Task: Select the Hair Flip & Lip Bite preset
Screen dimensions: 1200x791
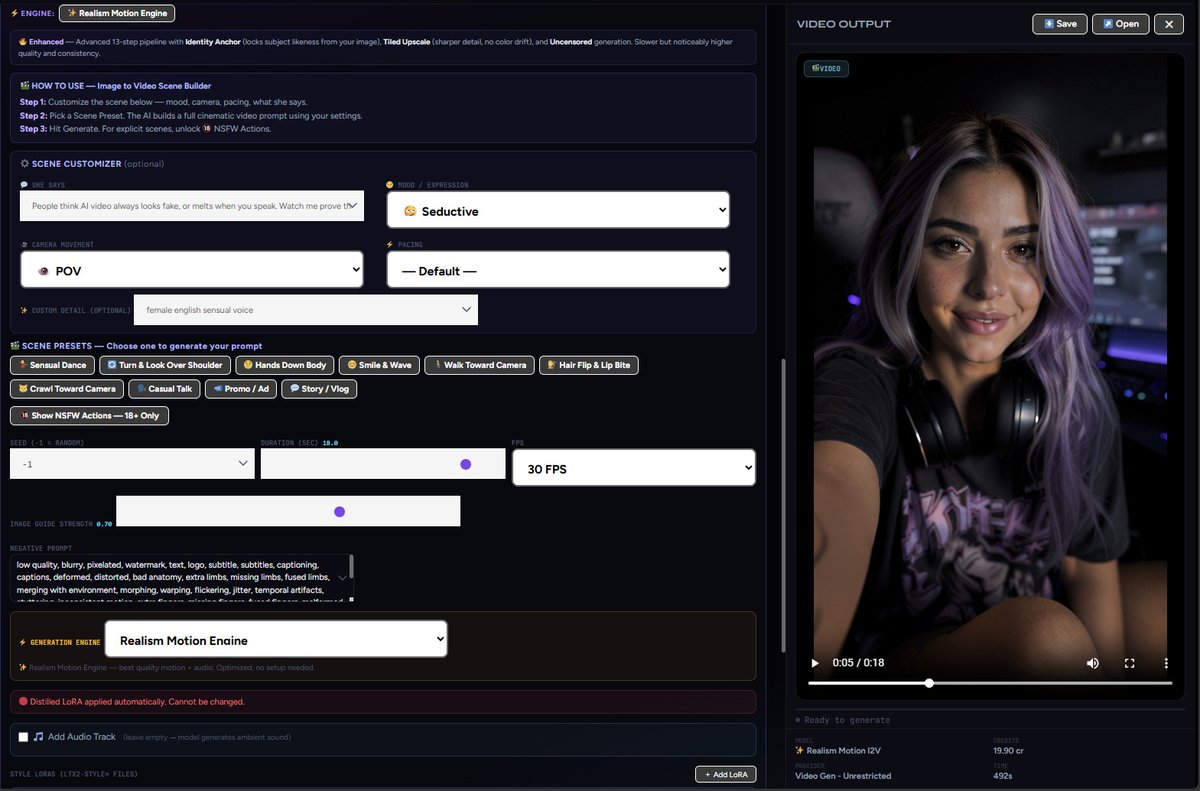Action: point(588,365)
